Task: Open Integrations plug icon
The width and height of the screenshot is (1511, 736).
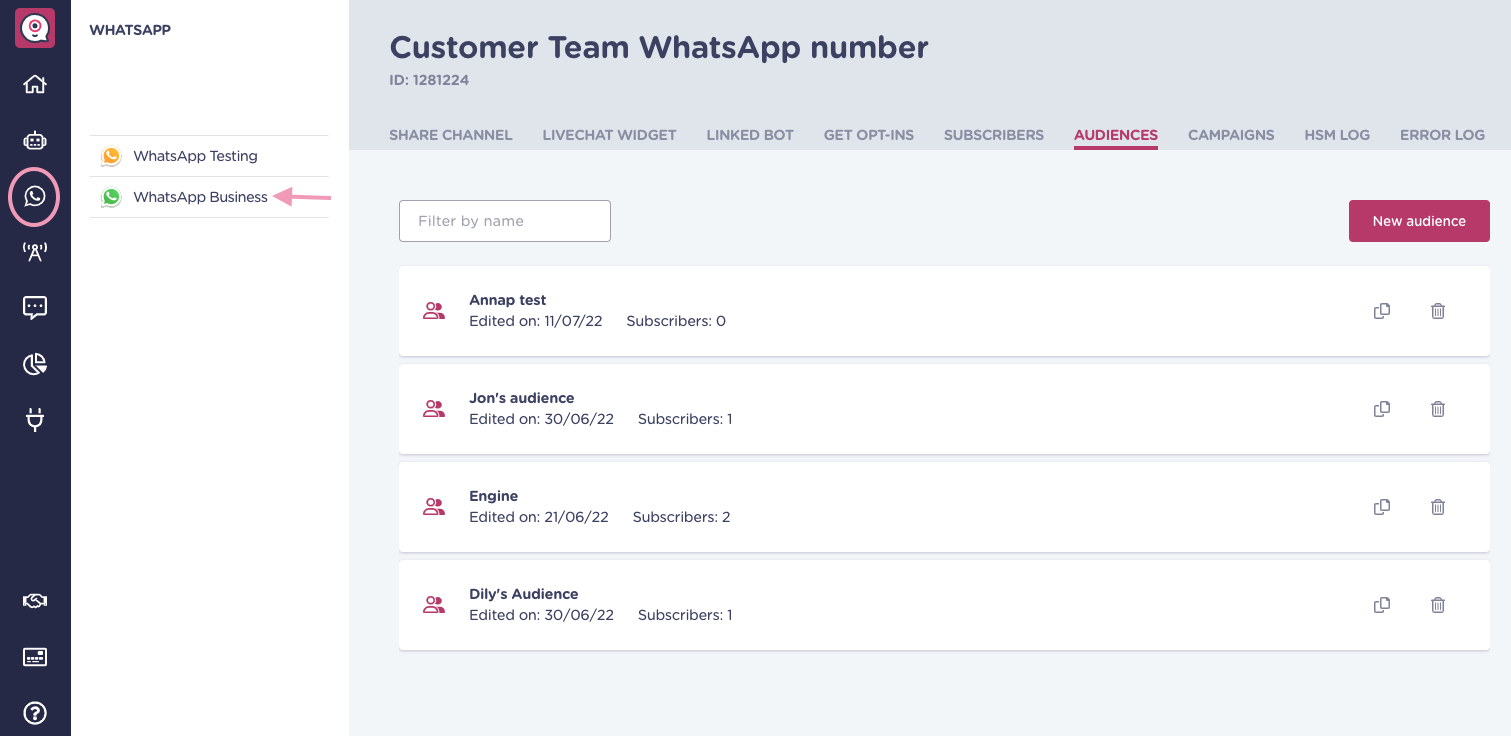Action: [x=35, y=420]
